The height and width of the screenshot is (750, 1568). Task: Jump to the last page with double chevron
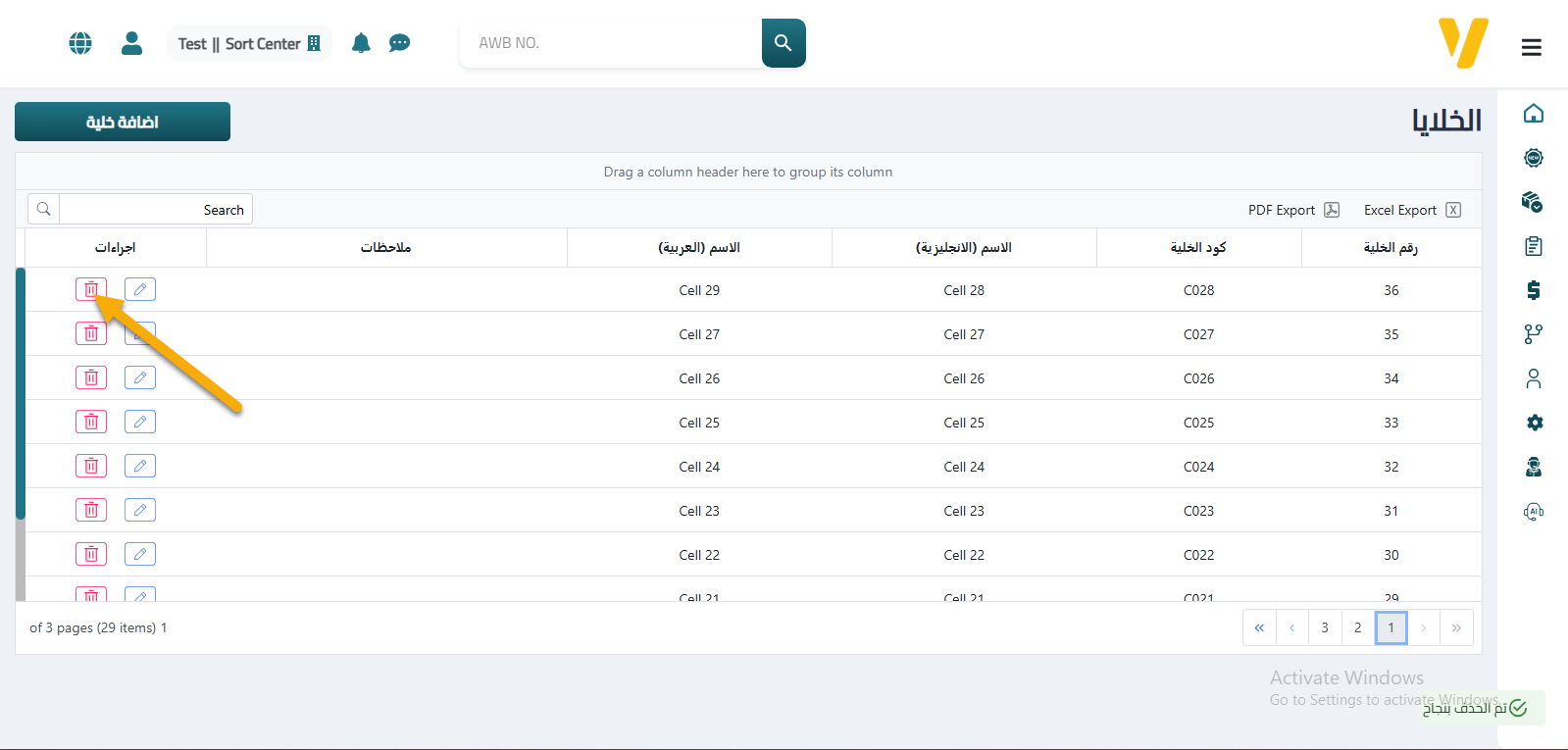point(1259,627)
